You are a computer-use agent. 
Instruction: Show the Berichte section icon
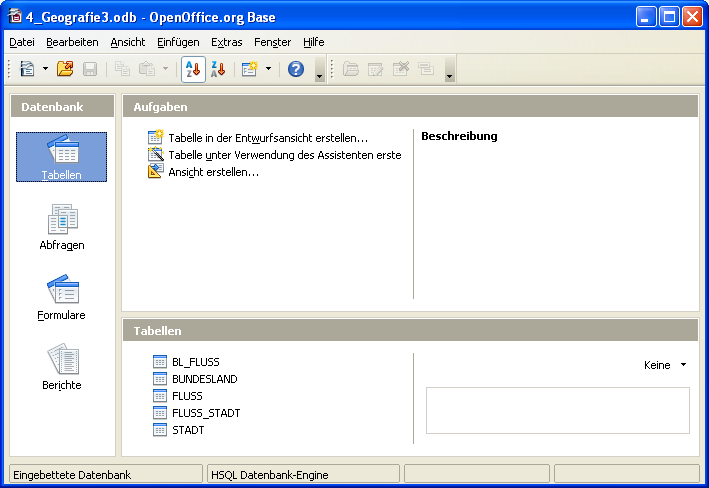click(x=62, y=367)
